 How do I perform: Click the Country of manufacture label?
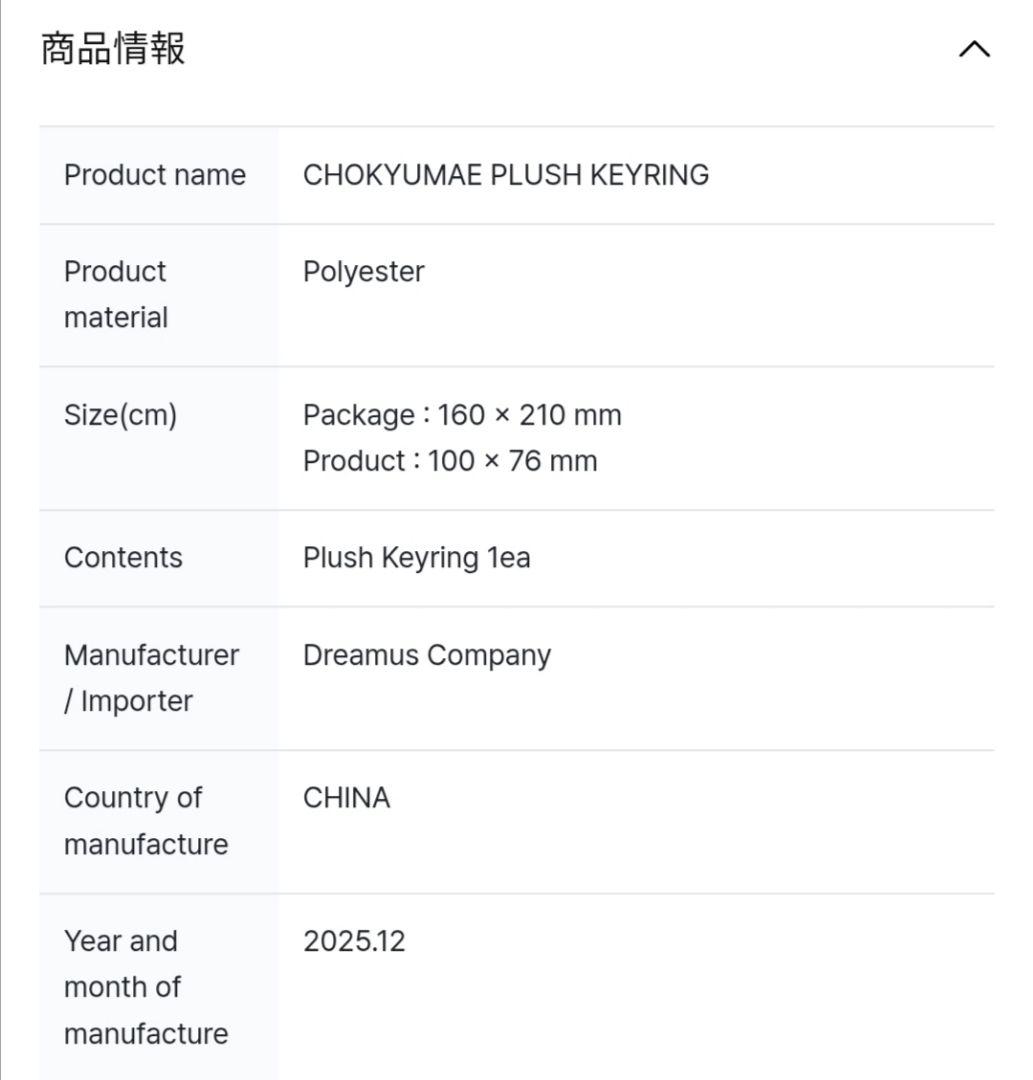[x=146, y=821]
